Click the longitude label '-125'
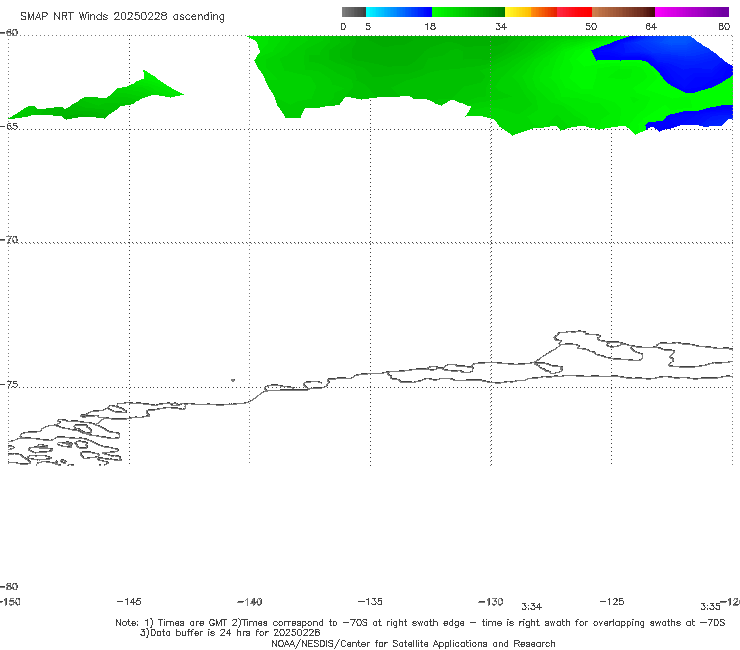 pyautogui.click(x=612, y=601)
